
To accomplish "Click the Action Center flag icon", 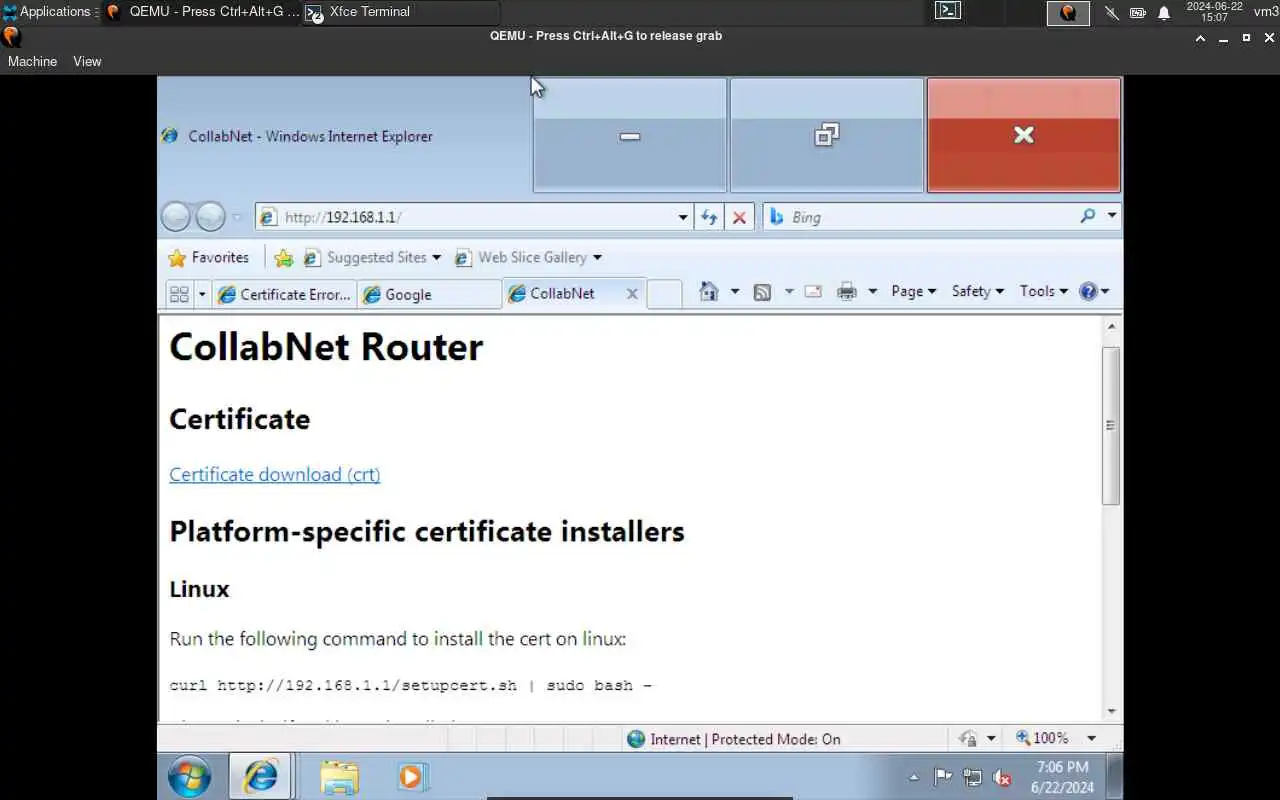I will (942, 777).
